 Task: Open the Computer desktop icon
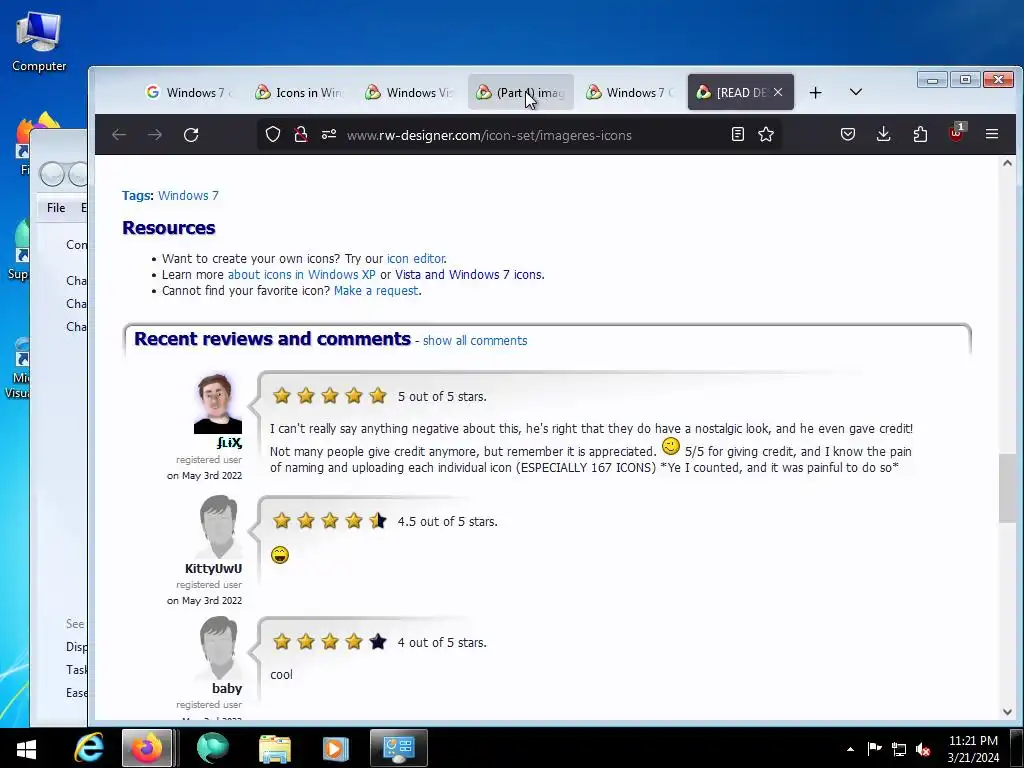[39, 41]
